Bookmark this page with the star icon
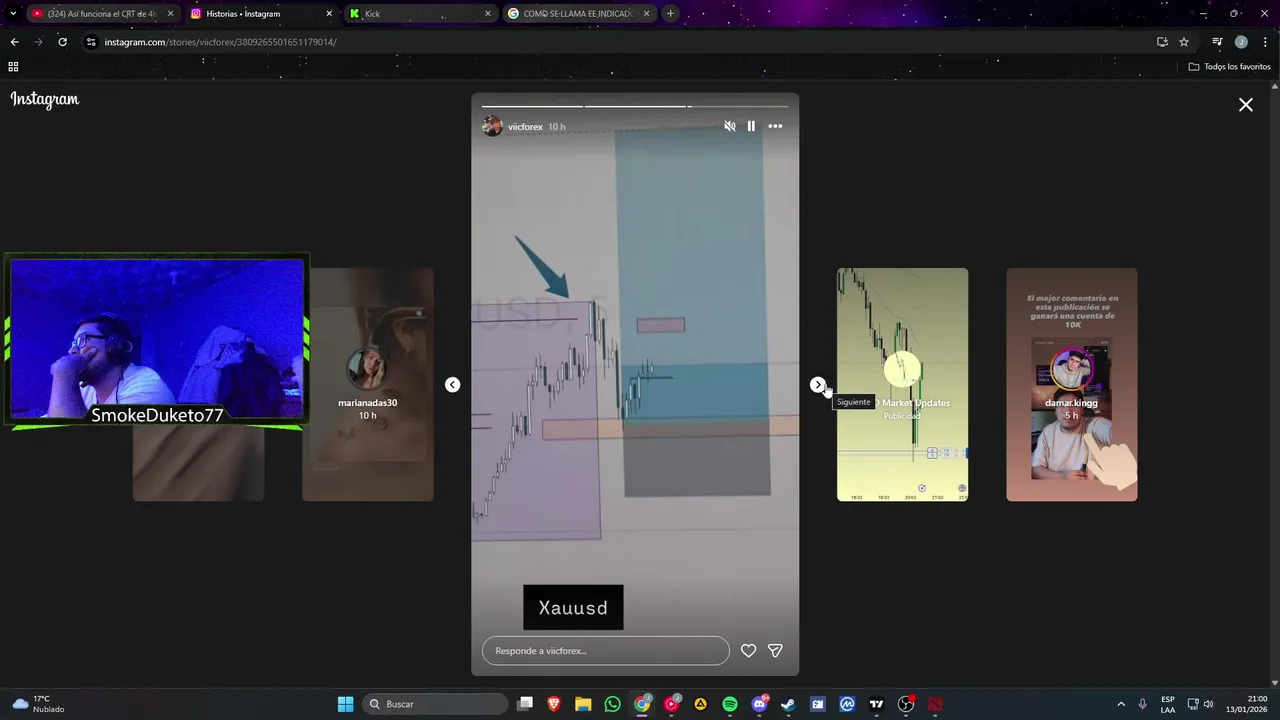Image resolution: width=1280 pixels, height=720 pixels. tap(1184, 42)
